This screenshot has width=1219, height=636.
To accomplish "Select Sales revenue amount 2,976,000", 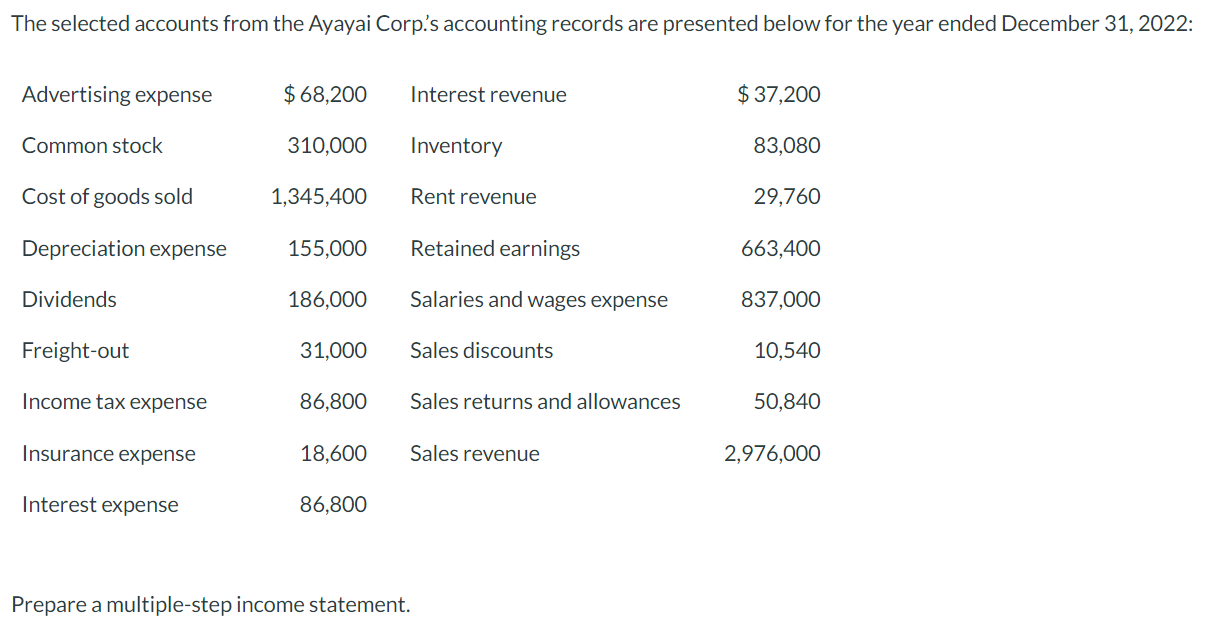I will [x=772, y=454].
